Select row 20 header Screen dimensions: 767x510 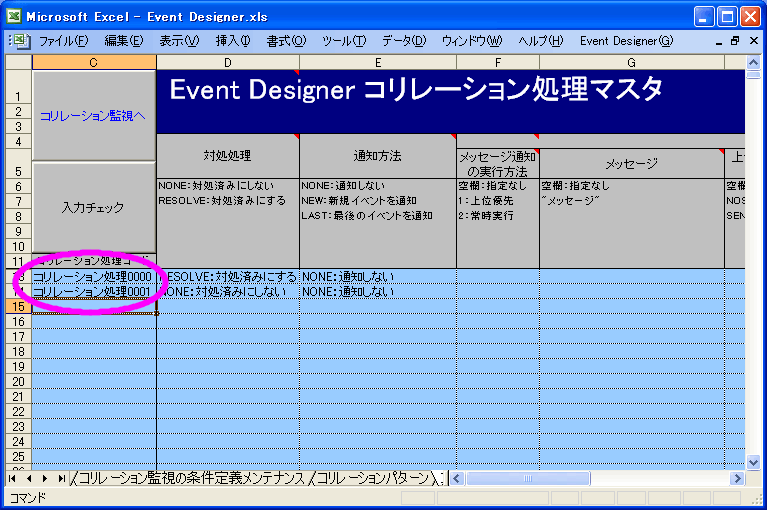(x=19, y=381)
